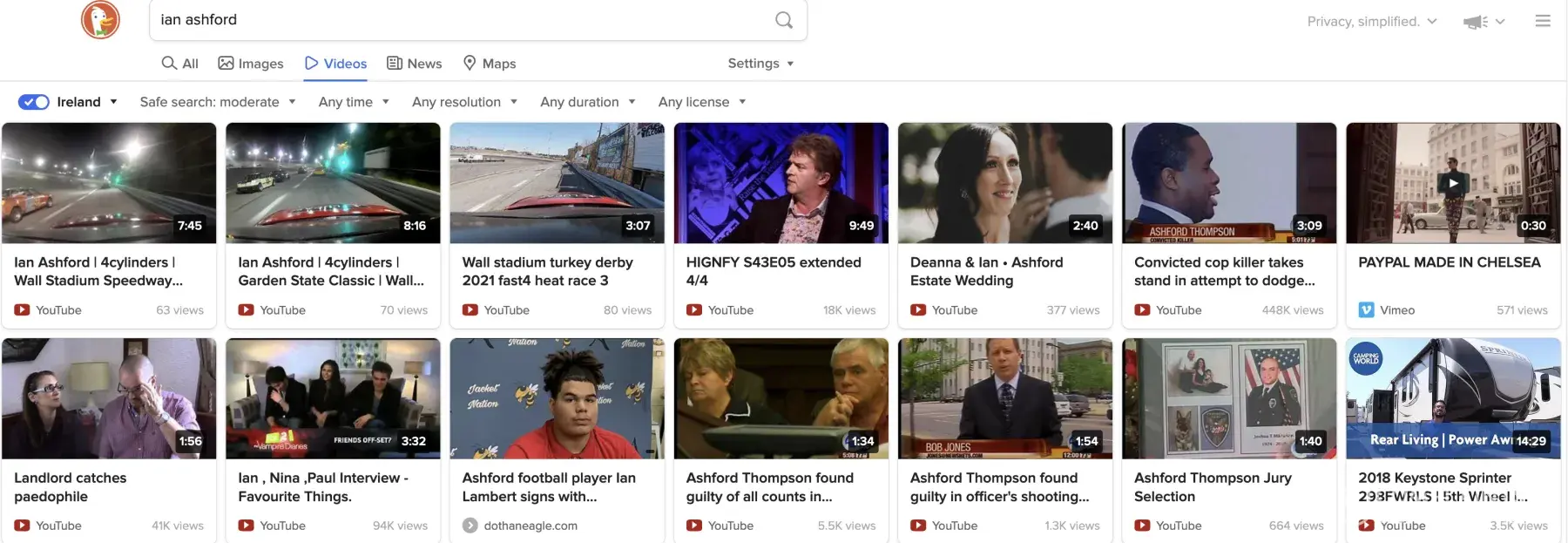
Task: Open 'Landlord catches paedophile' title
Action: pyautogui.click(x=70, y=487)
